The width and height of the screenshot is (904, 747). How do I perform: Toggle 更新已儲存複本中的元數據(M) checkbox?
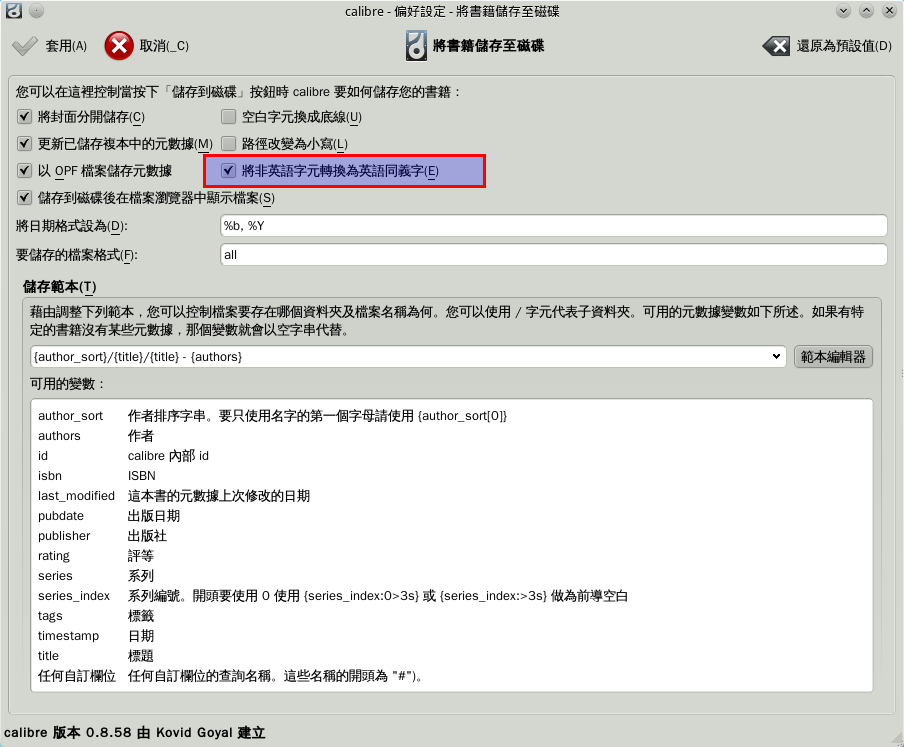click(x=24, y=144)
